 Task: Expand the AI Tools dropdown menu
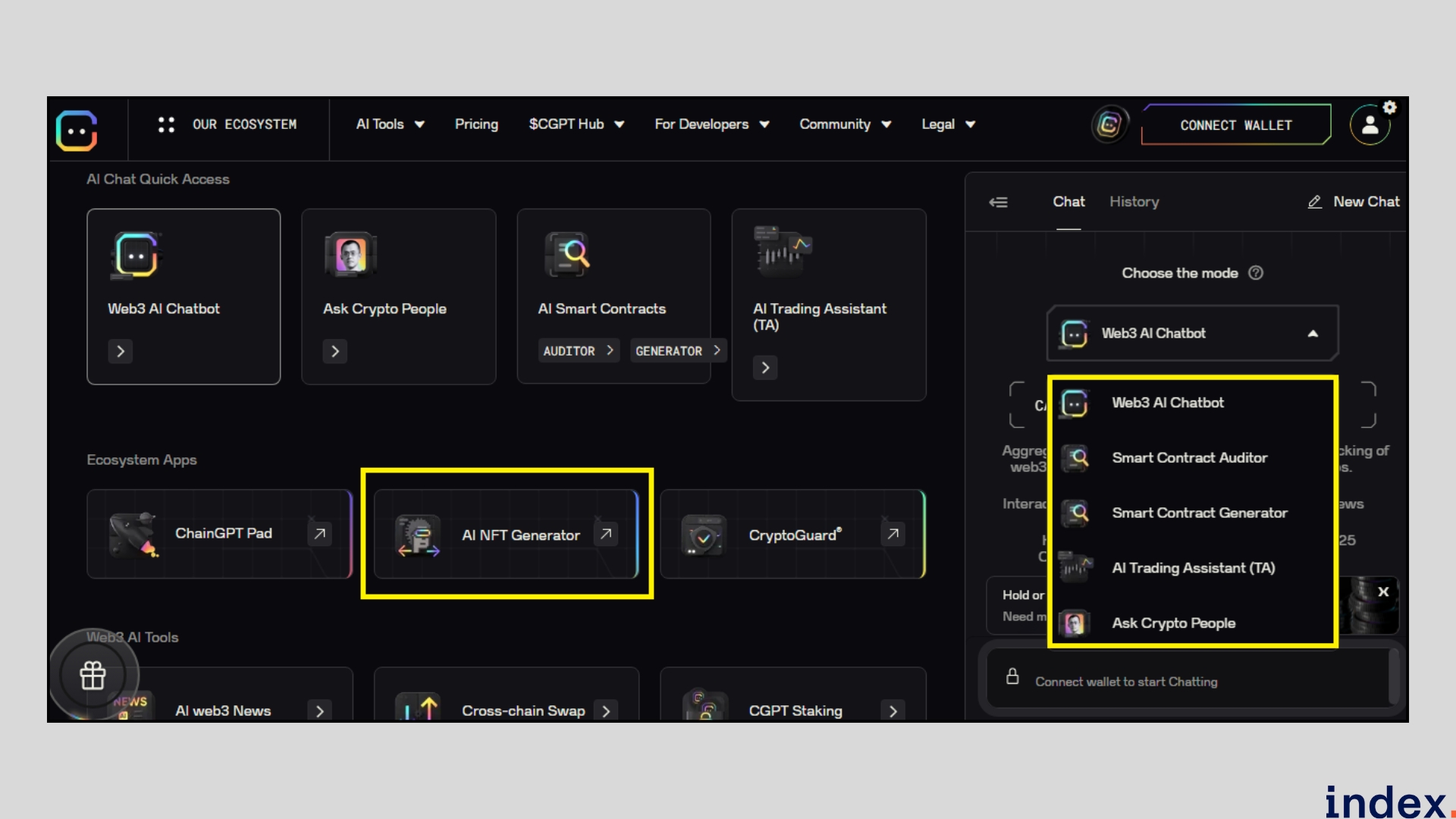(390, 124)
